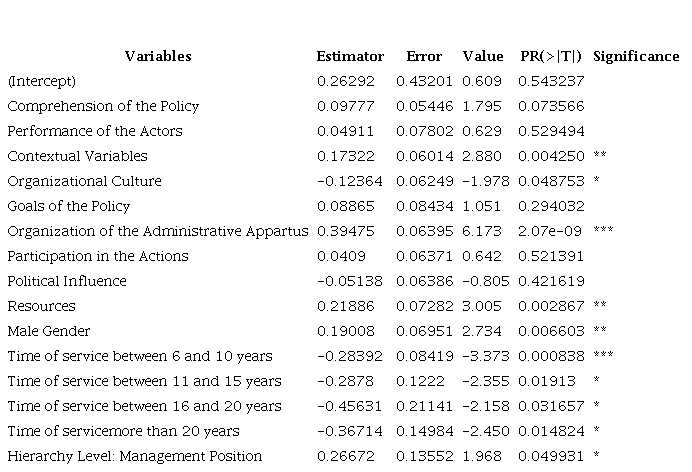Select the Goals of the Policy label
This screenshot has width=692, height=472.
pos(69,206)
